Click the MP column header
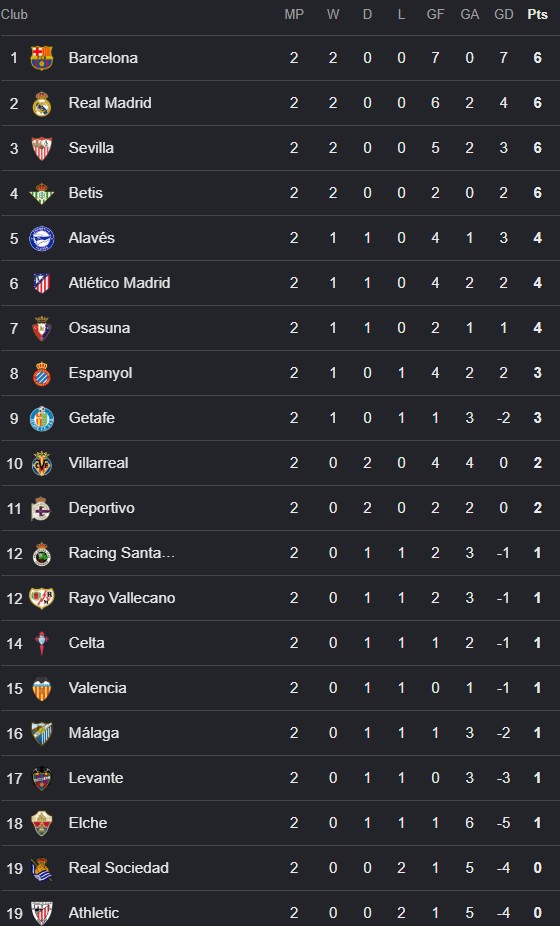Image resolution: width=560 pixels, height=926 pixels. click(x=294, y=15)
